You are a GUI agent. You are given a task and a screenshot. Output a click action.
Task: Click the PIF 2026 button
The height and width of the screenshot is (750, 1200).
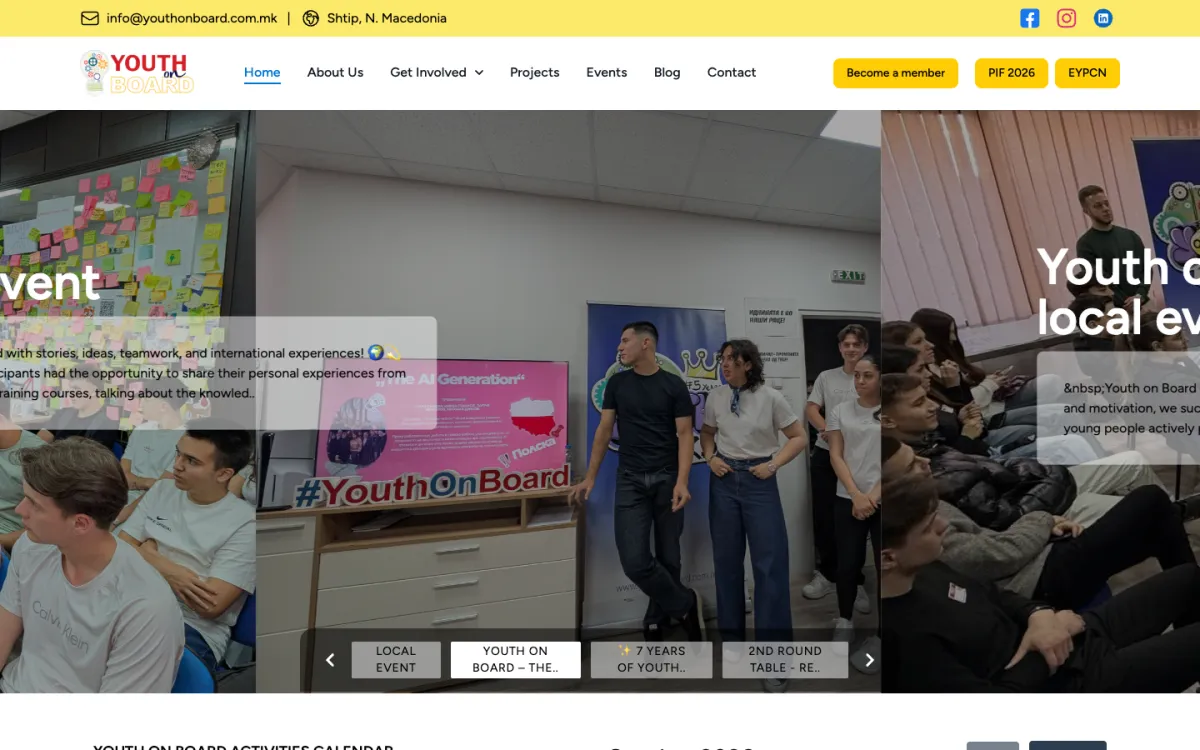pyautogui.click(x=1012, y=73)
